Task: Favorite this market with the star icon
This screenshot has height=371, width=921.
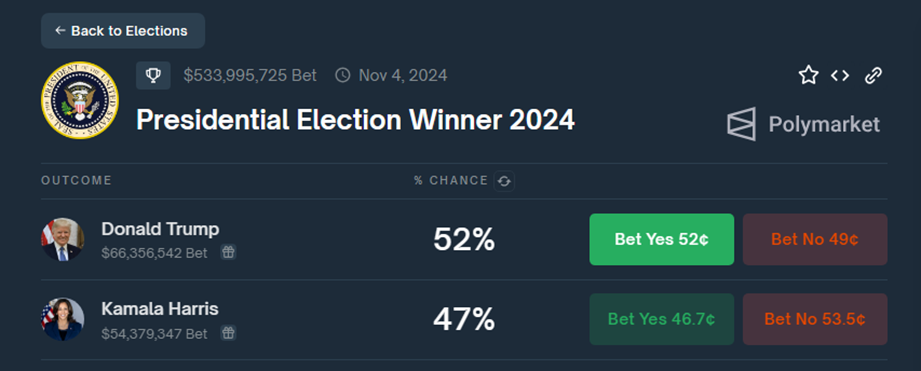Action: point(808,75)
